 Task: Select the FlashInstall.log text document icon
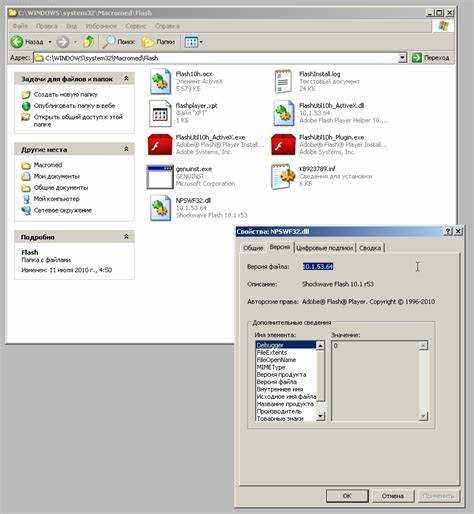[283, 81]
